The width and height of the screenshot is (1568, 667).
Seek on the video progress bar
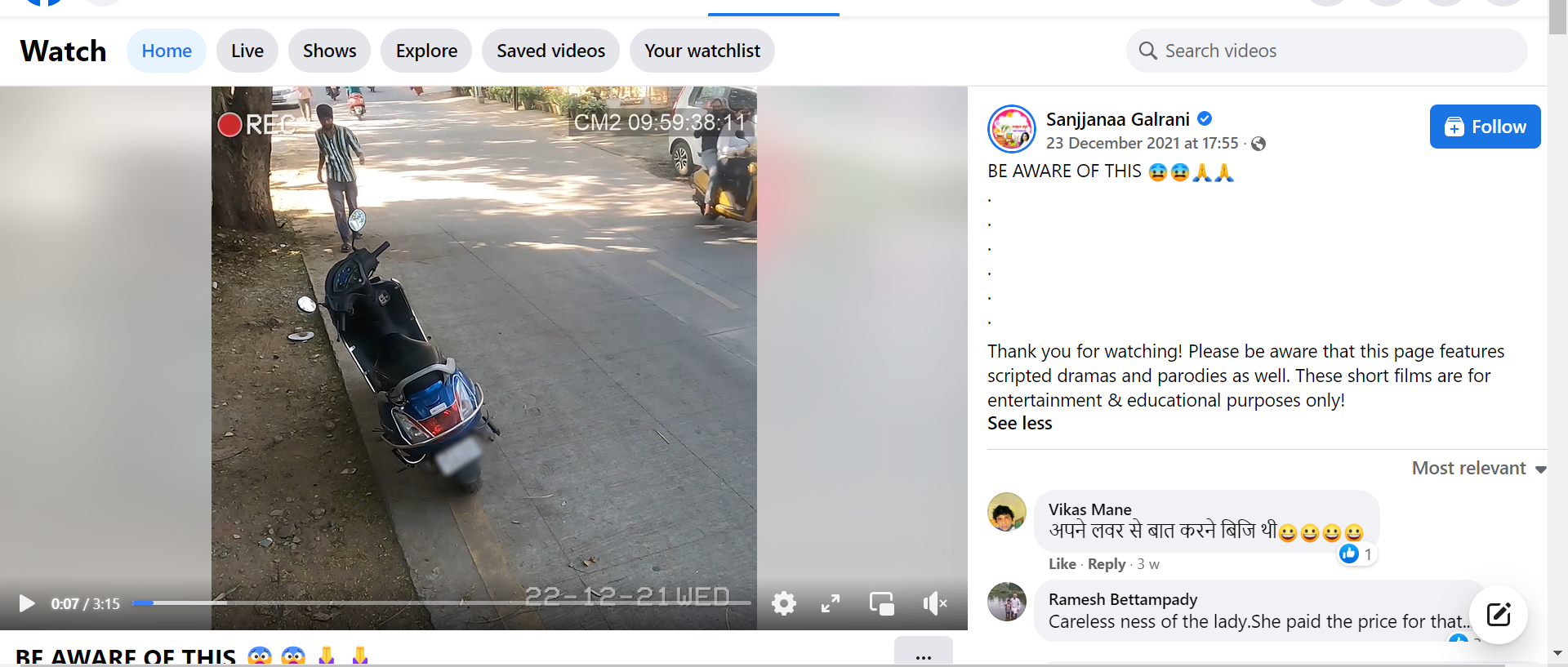click(x=441, y=603)
